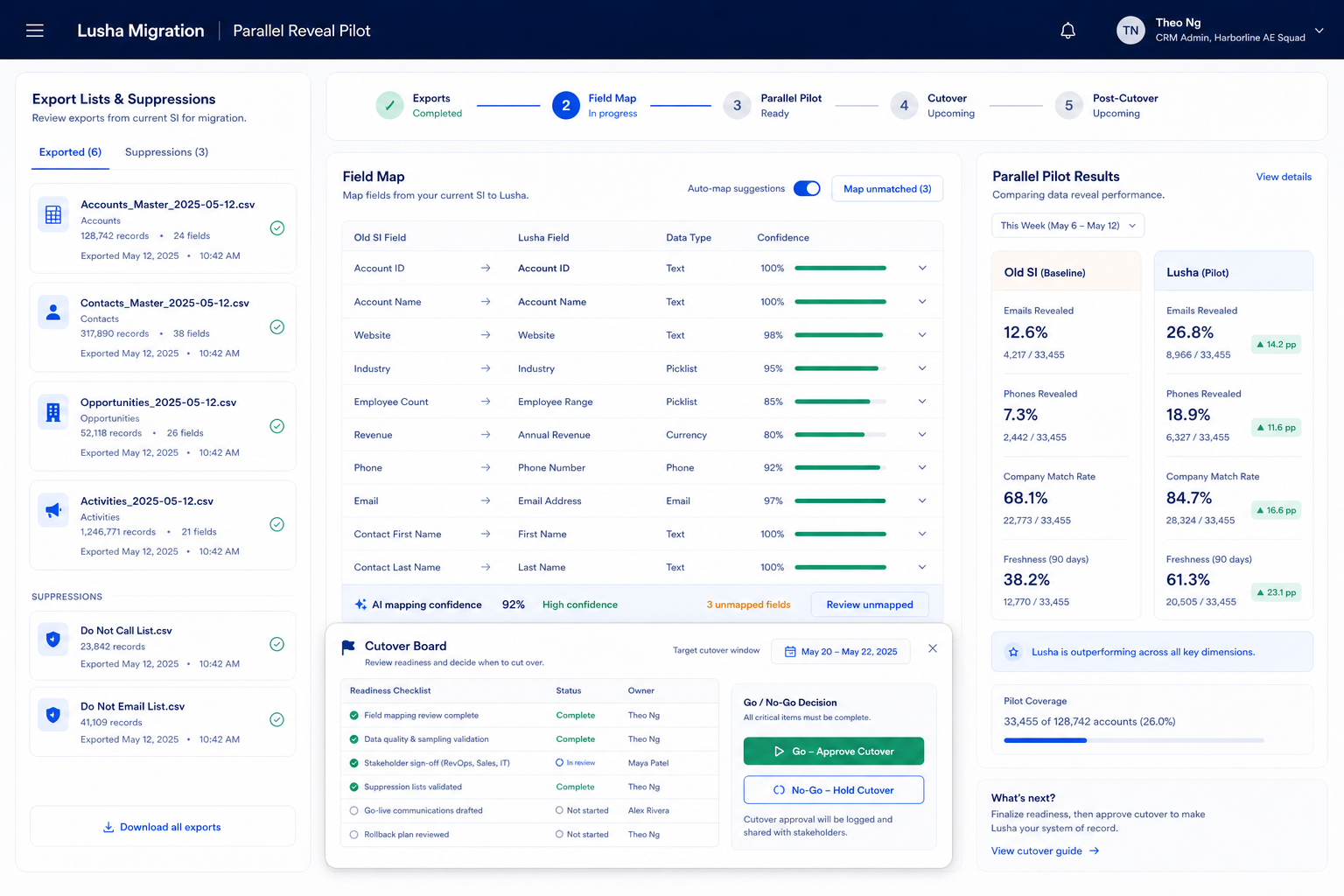Viewport: 1344px width, 896px height.
Task: Check Go-live communications drafted item
Action: (x=354, y=810)
